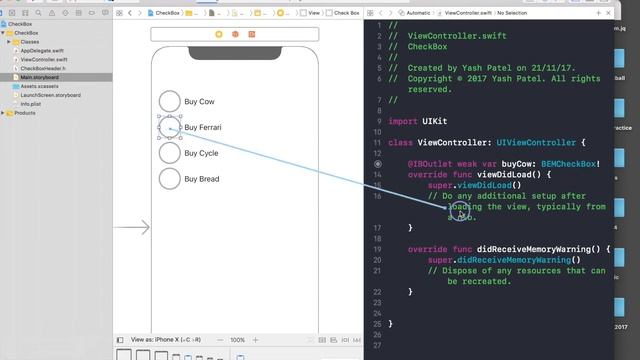
Task: Open the View breadcrumb segment
Action: click(310, 13)
